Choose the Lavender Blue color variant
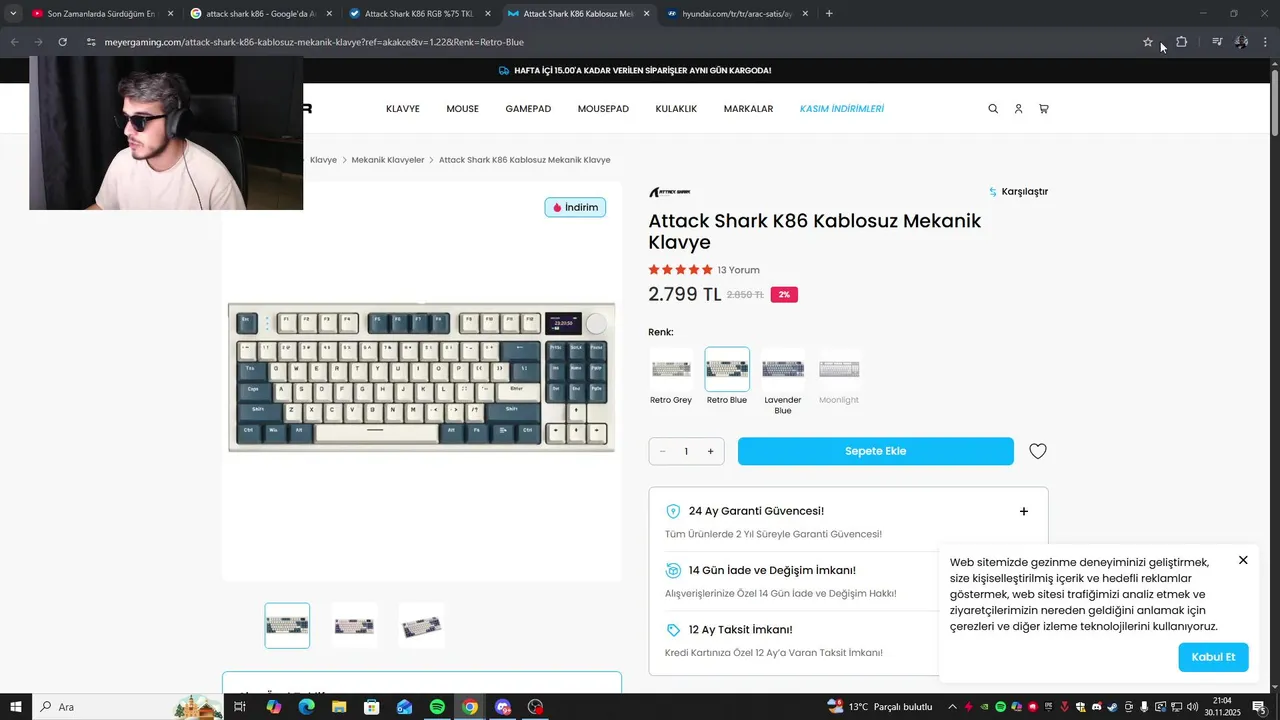Image resolution: width=1280 pixels, height=720 pixels. [x=783, y=381]
